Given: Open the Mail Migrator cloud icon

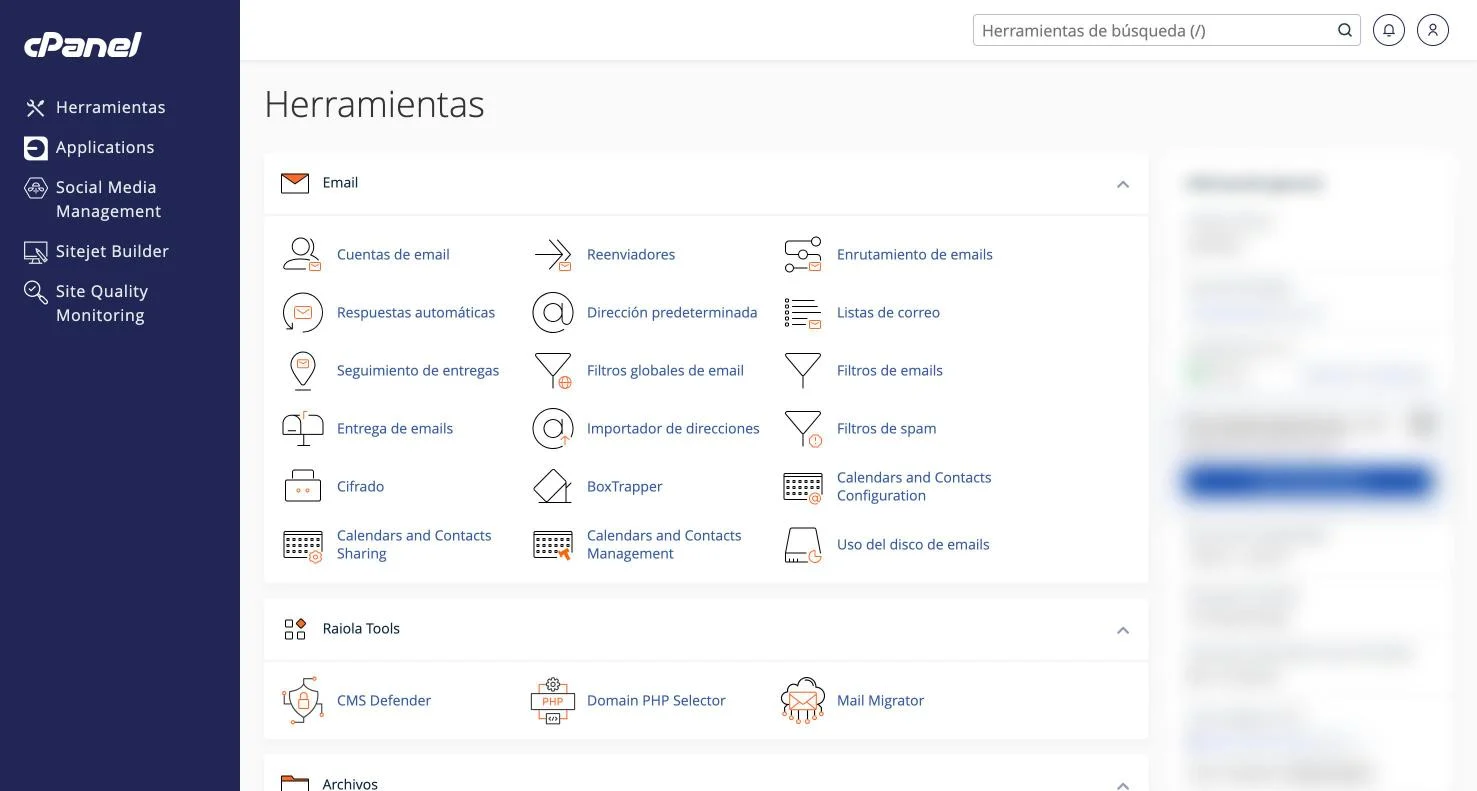Looking at the screenshot, I should 802,701.
